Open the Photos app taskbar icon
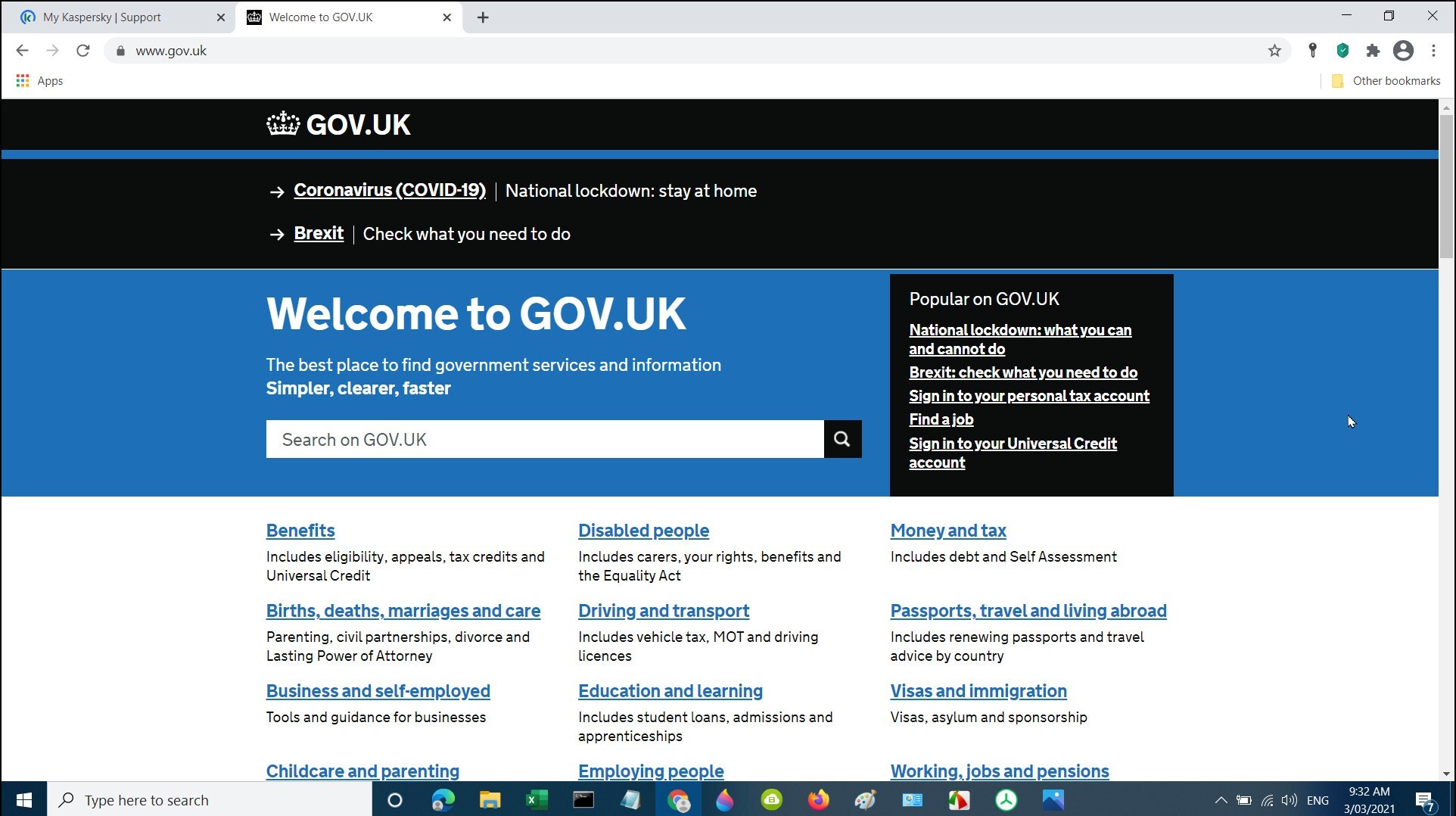This screenshot has width=1456, height=816. (x=1053, y=799)
